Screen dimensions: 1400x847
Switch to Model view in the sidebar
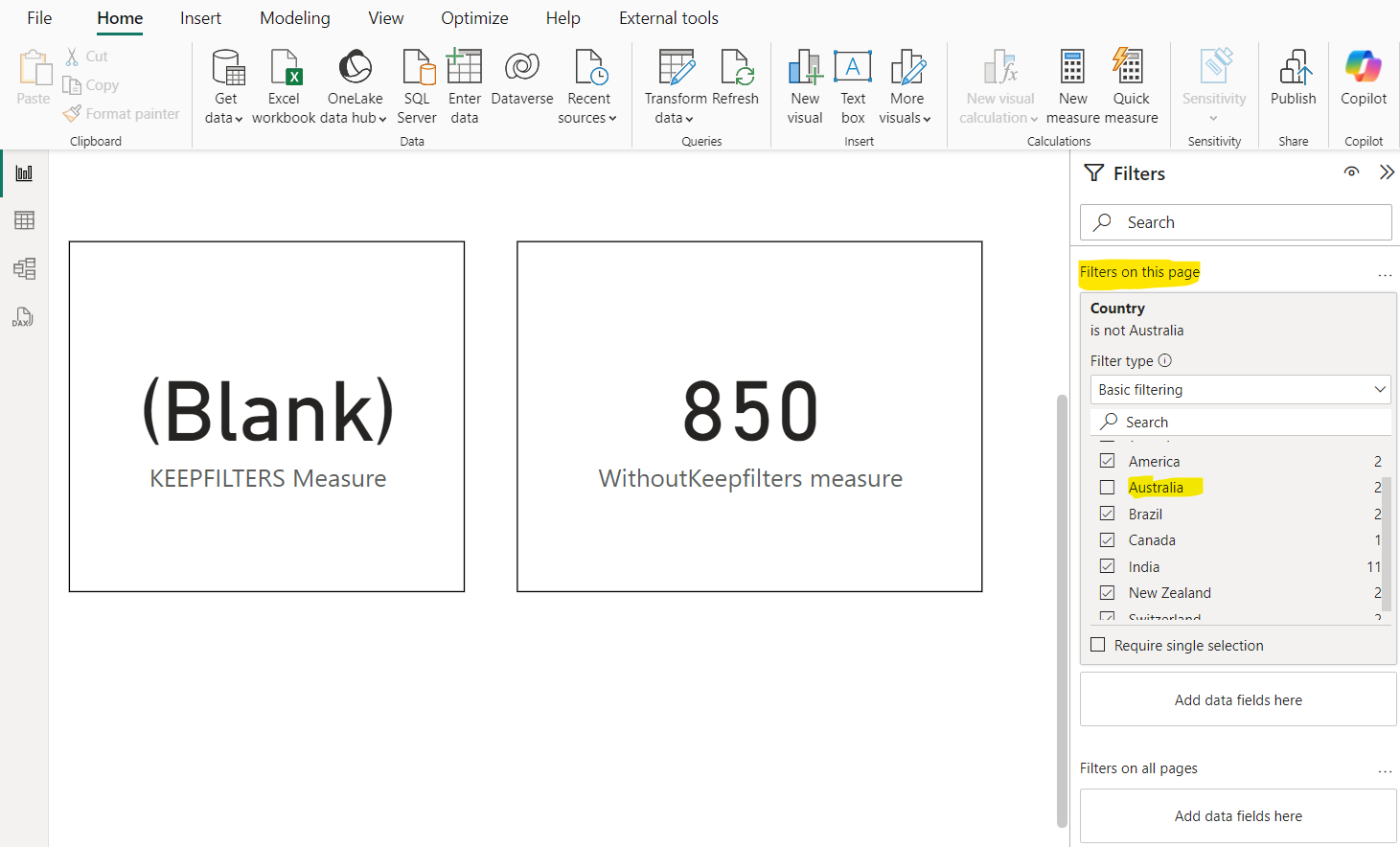pyautogui.click(x=24, y=268)
